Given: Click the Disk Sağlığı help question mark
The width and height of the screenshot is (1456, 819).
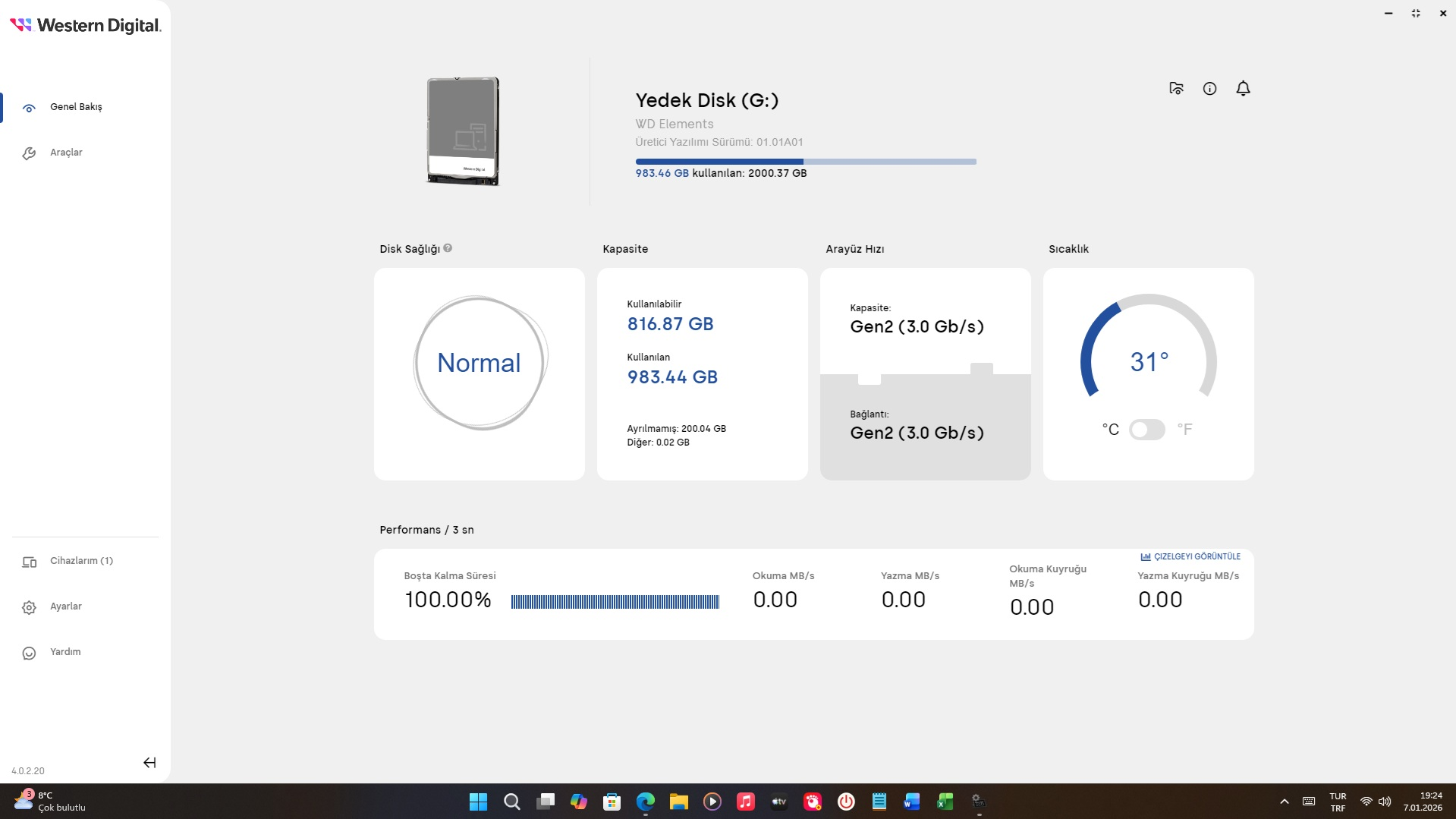Looking at the screenshot, I should pyautogui.click(x=448, y=248).
